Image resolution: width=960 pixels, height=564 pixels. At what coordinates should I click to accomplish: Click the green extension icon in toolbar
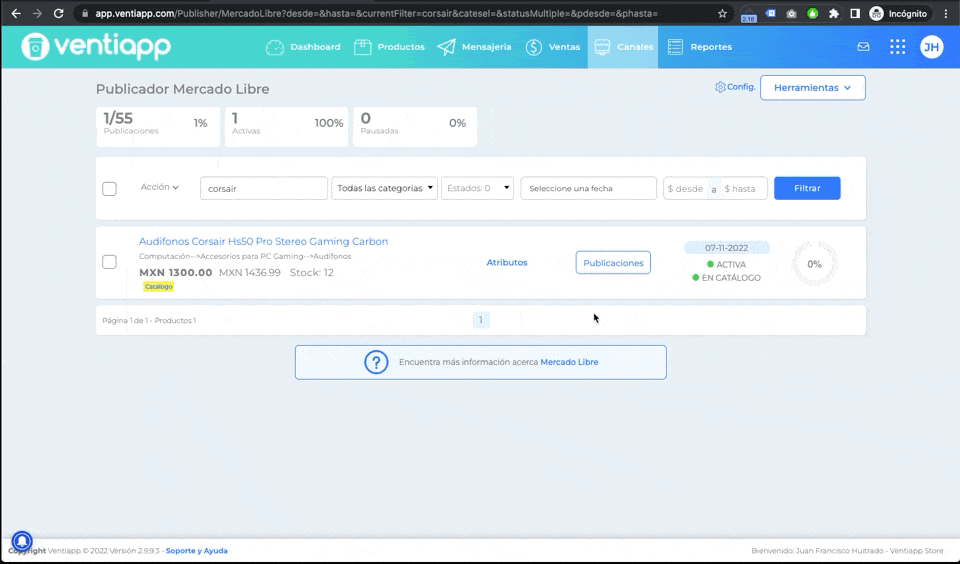(812, 13)
